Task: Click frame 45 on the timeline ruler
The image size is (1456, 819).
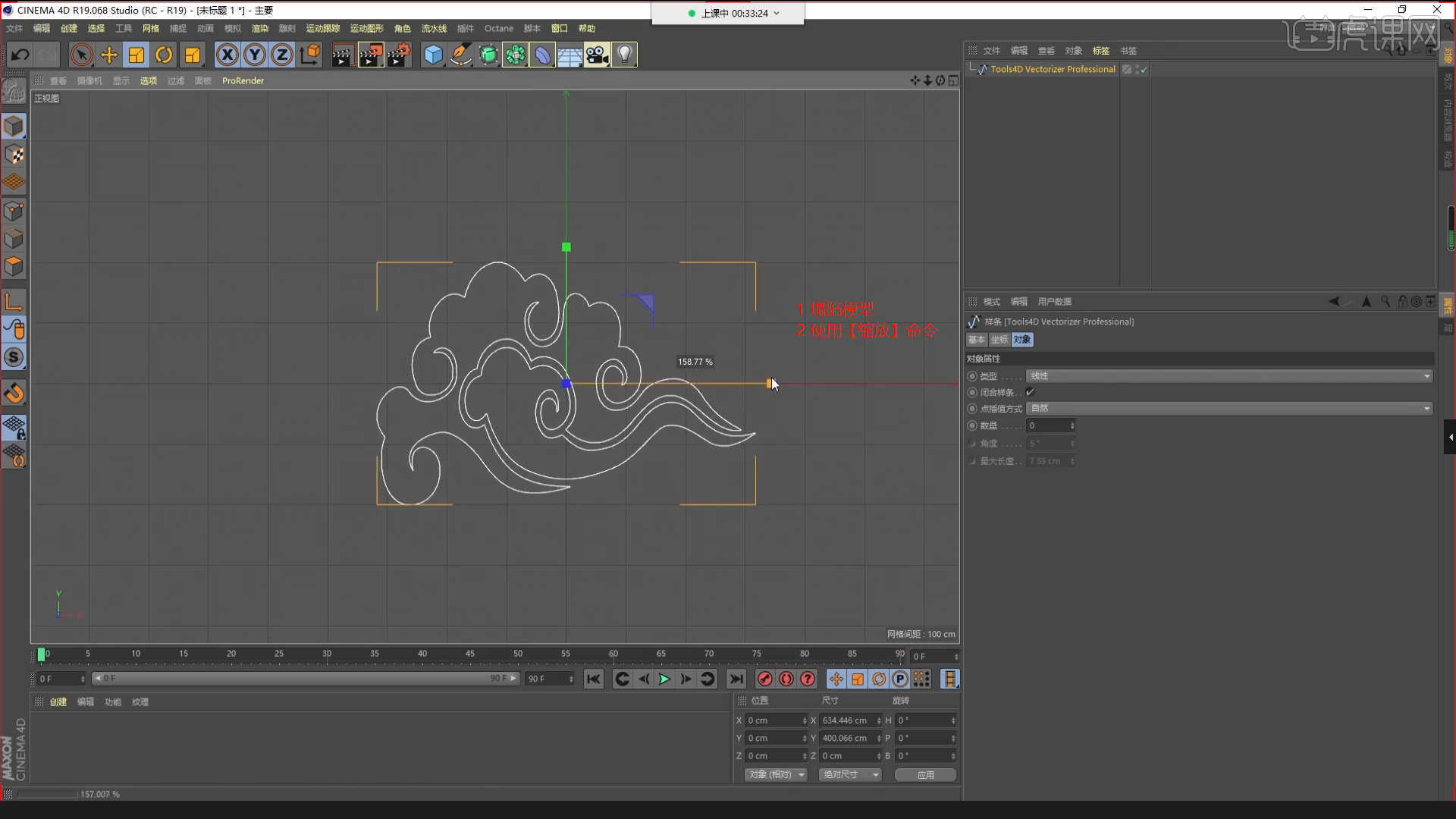Action: (x=470, y=654)
